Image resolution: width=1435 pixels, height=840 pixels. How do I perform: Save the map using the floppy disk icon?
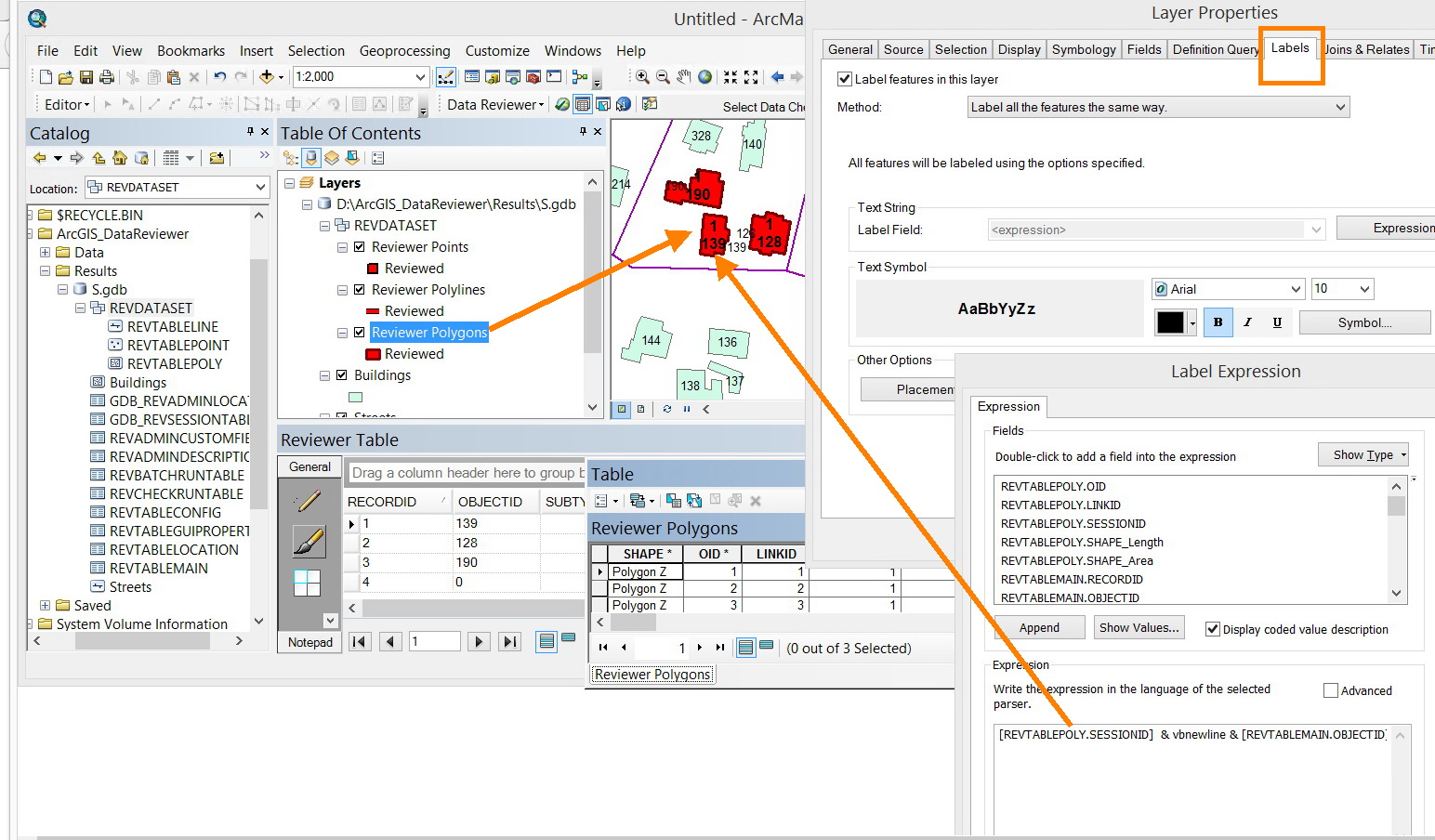tap(86, 77)
